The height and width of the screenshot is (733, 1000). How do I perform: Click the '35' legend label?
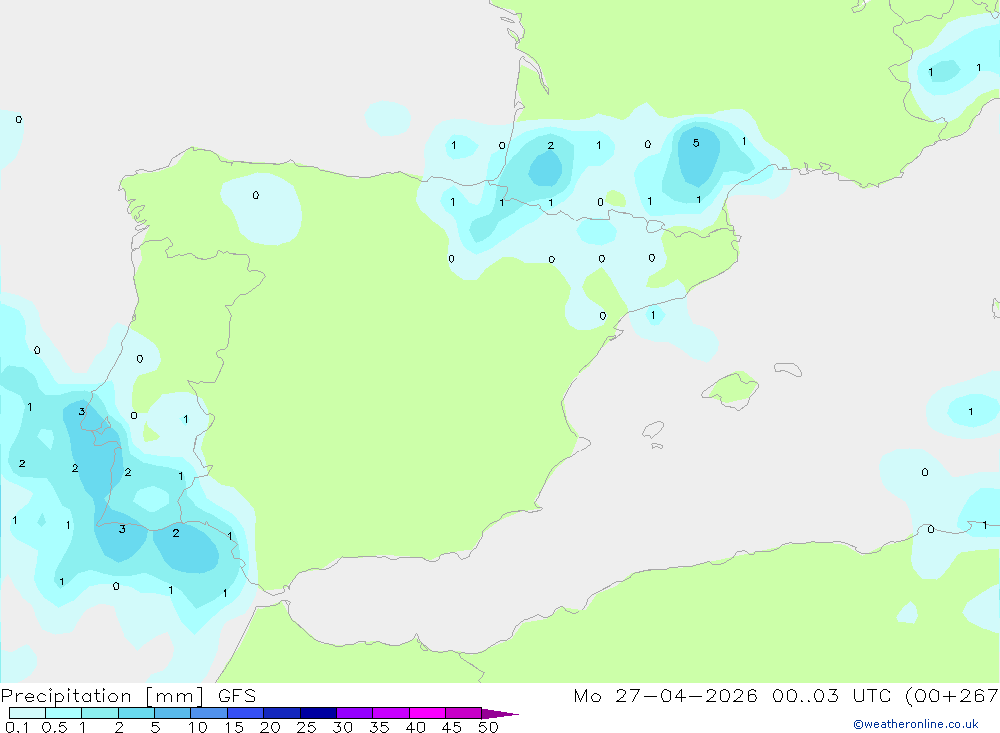[379, 727]
